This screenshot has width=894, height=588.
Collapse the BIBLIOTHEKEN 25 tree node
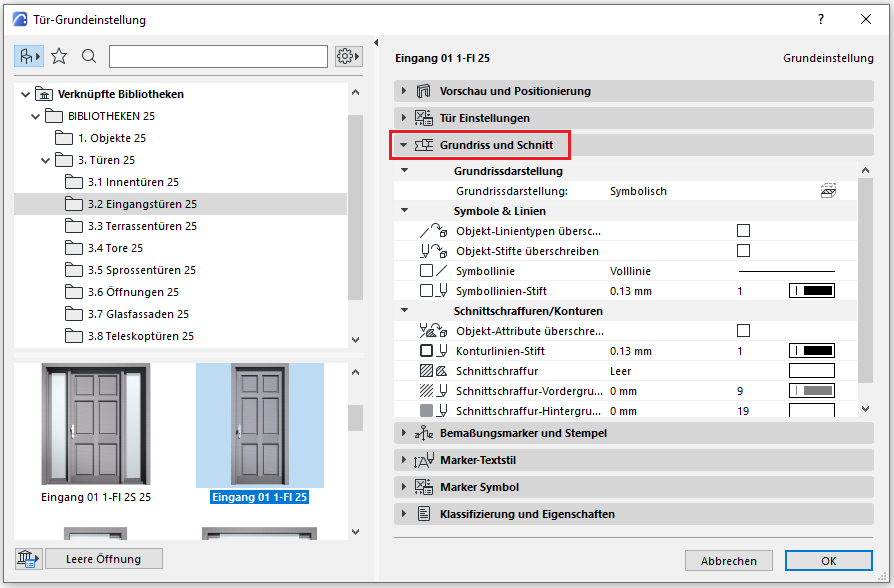36,116
